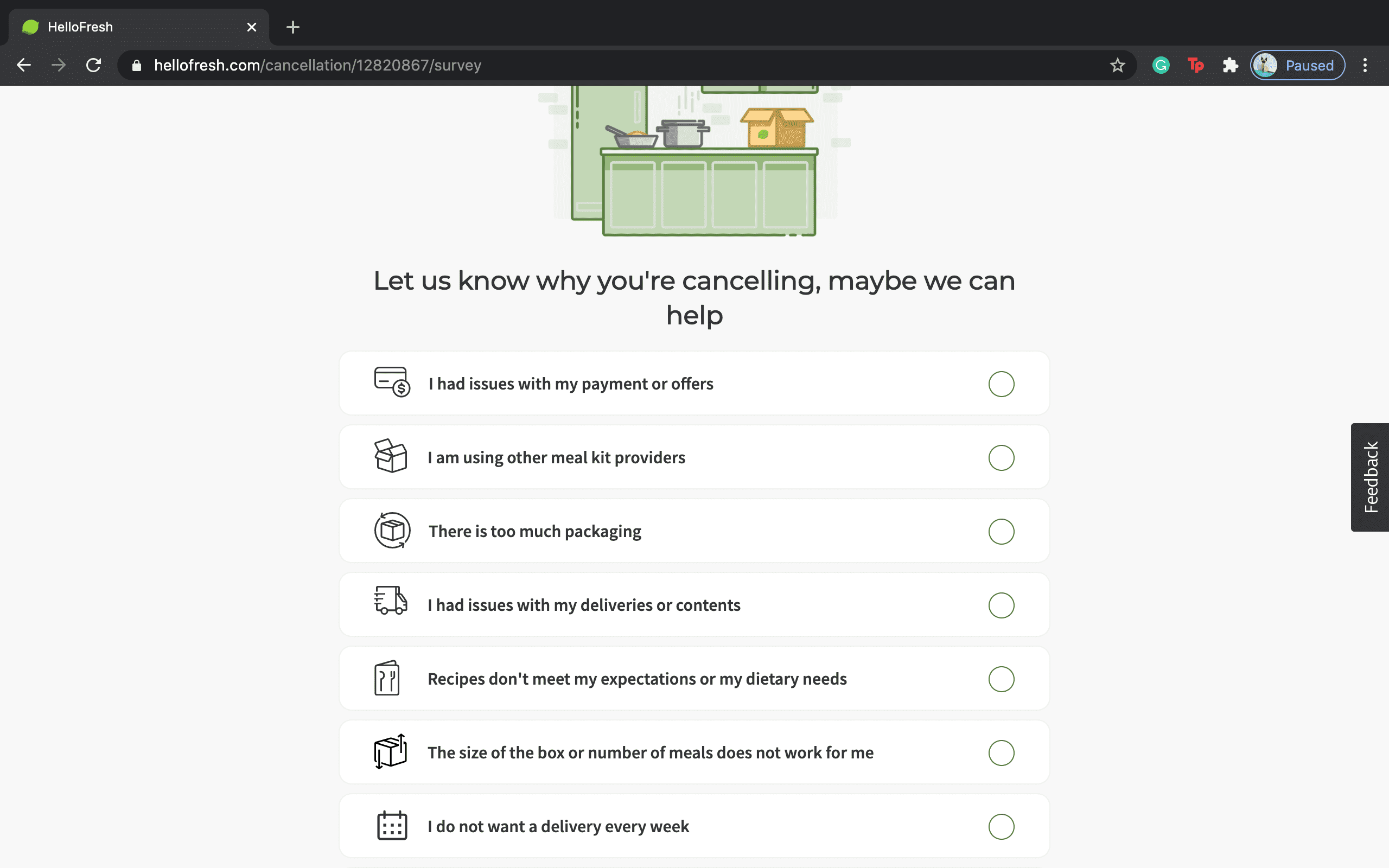The image size is (1389, 868).
Task: Bookmark the page with the star icon
Action: (1117, 65)
